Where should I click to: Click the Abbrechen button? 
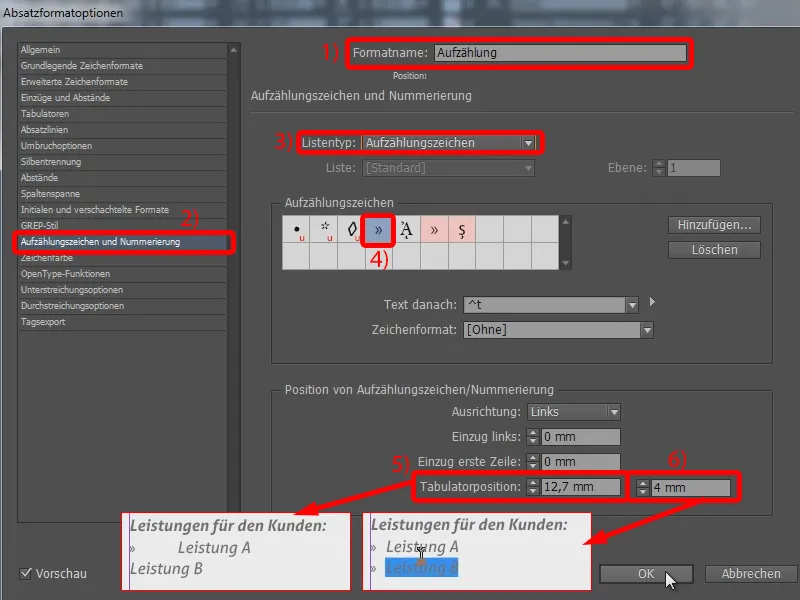[x=751, y=574]
